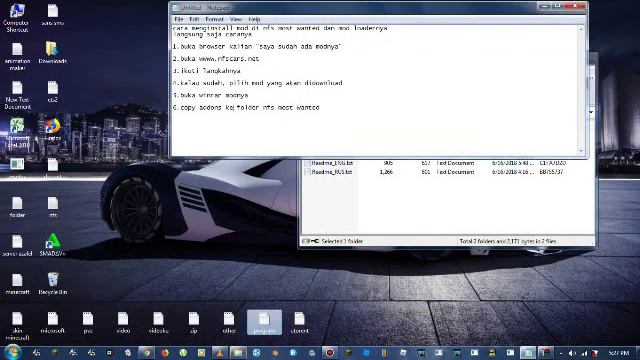Viewport: 640px width, 360px height.
Task: Select the videoku desktop icon
Action: (158, 322)
